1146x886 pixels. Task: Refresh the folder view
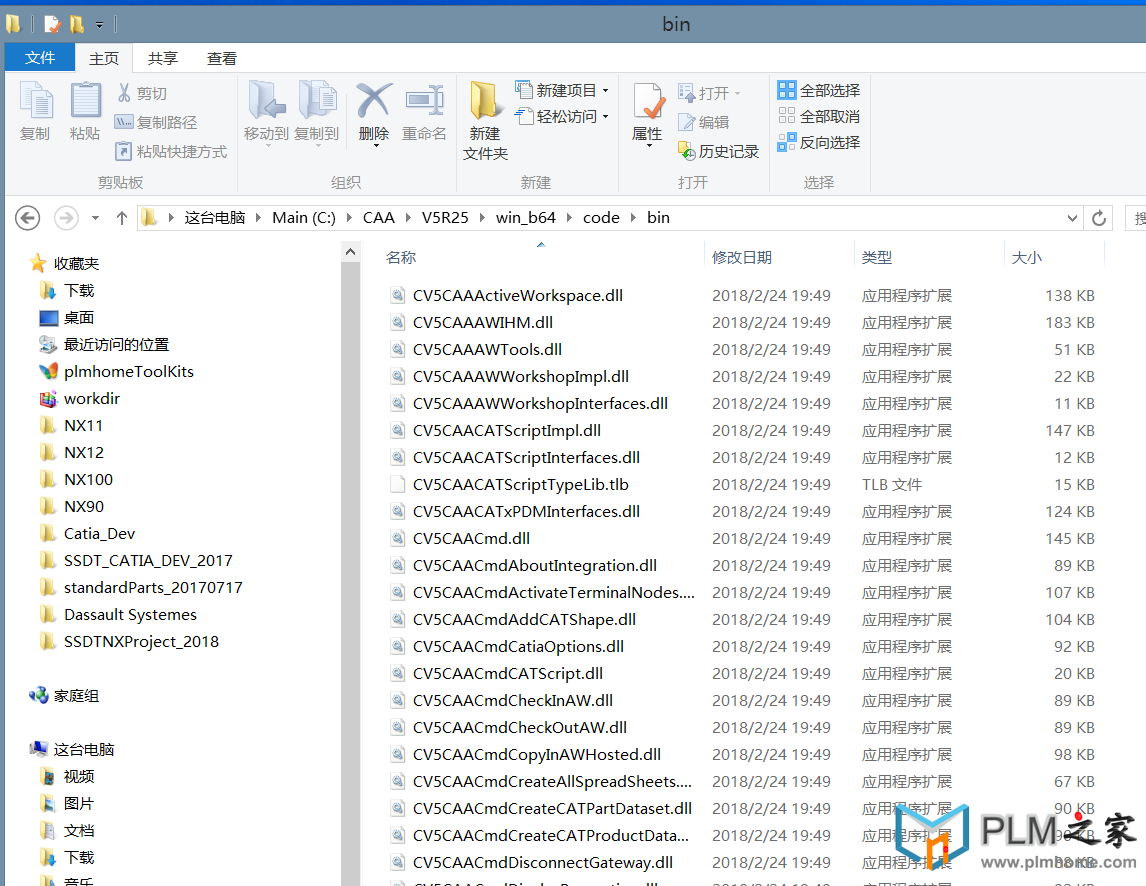pyautogui.click(x=1098, y=218)
